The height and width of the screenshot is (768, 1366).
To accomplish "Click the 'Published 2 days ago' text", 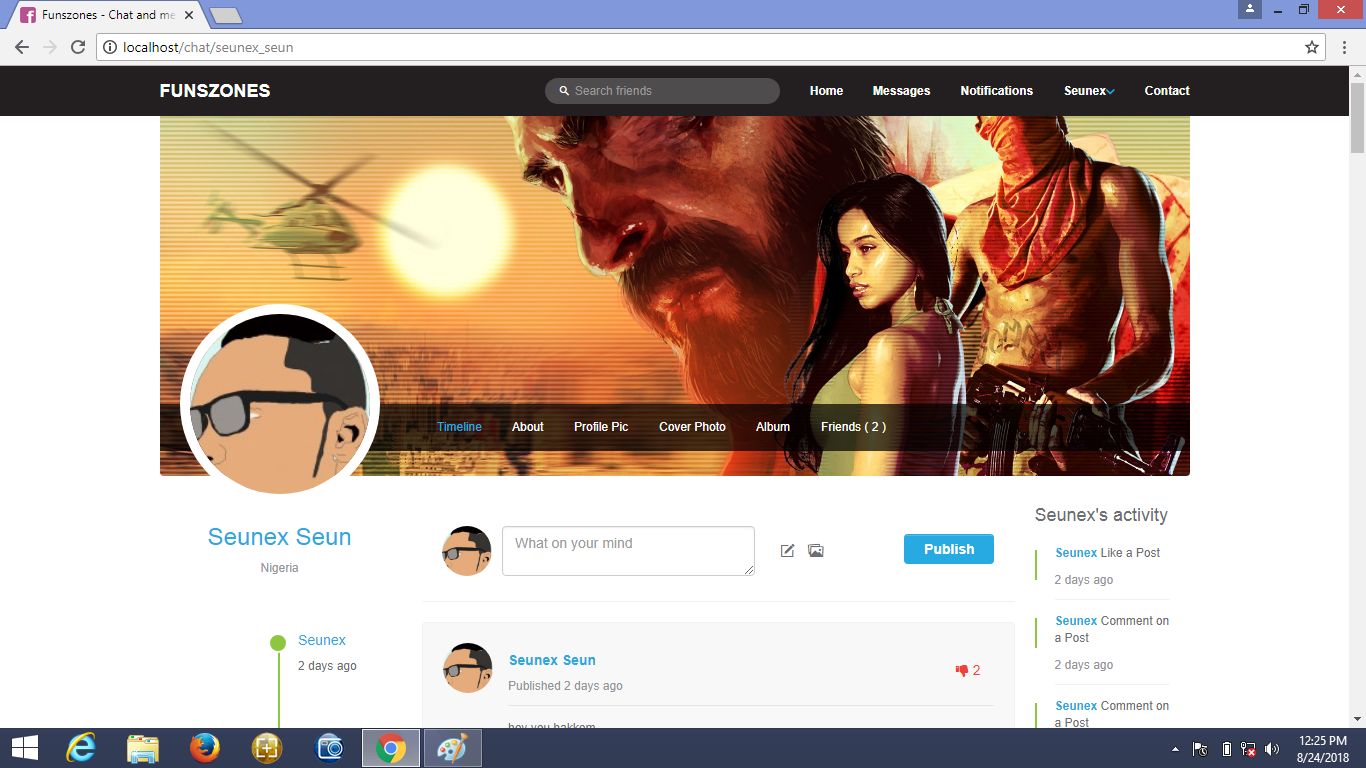I will 565,686.
